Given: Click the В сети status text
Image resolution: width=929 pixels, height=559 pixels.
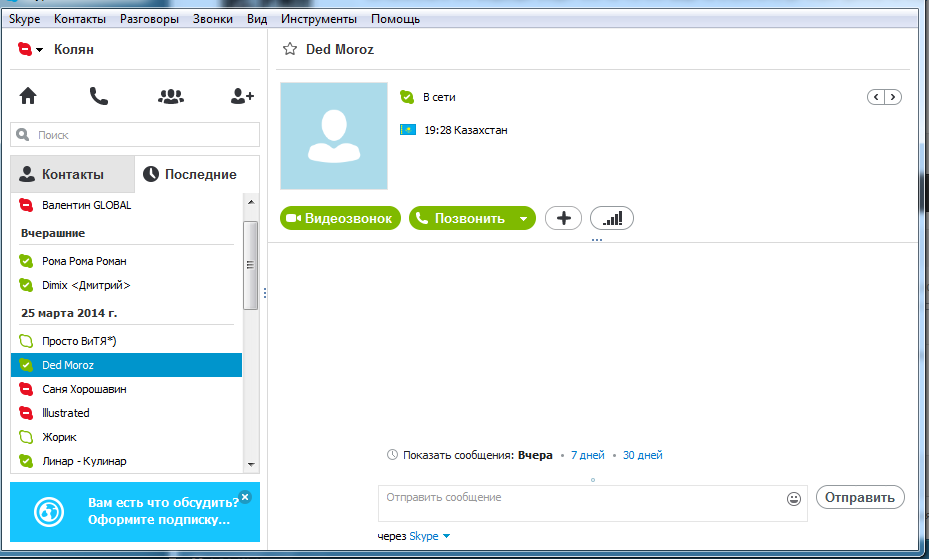Looking at the screenshot, I should coord(439,97).
